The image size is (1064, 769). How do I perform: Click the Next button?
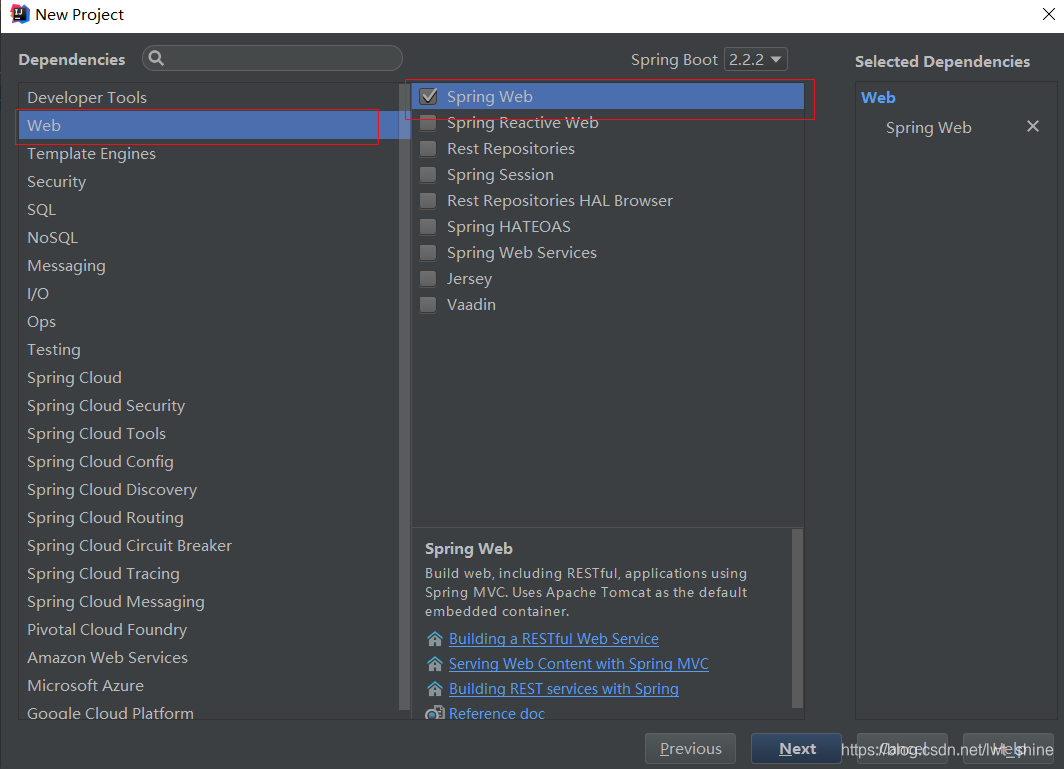click(x=797, y=749)
